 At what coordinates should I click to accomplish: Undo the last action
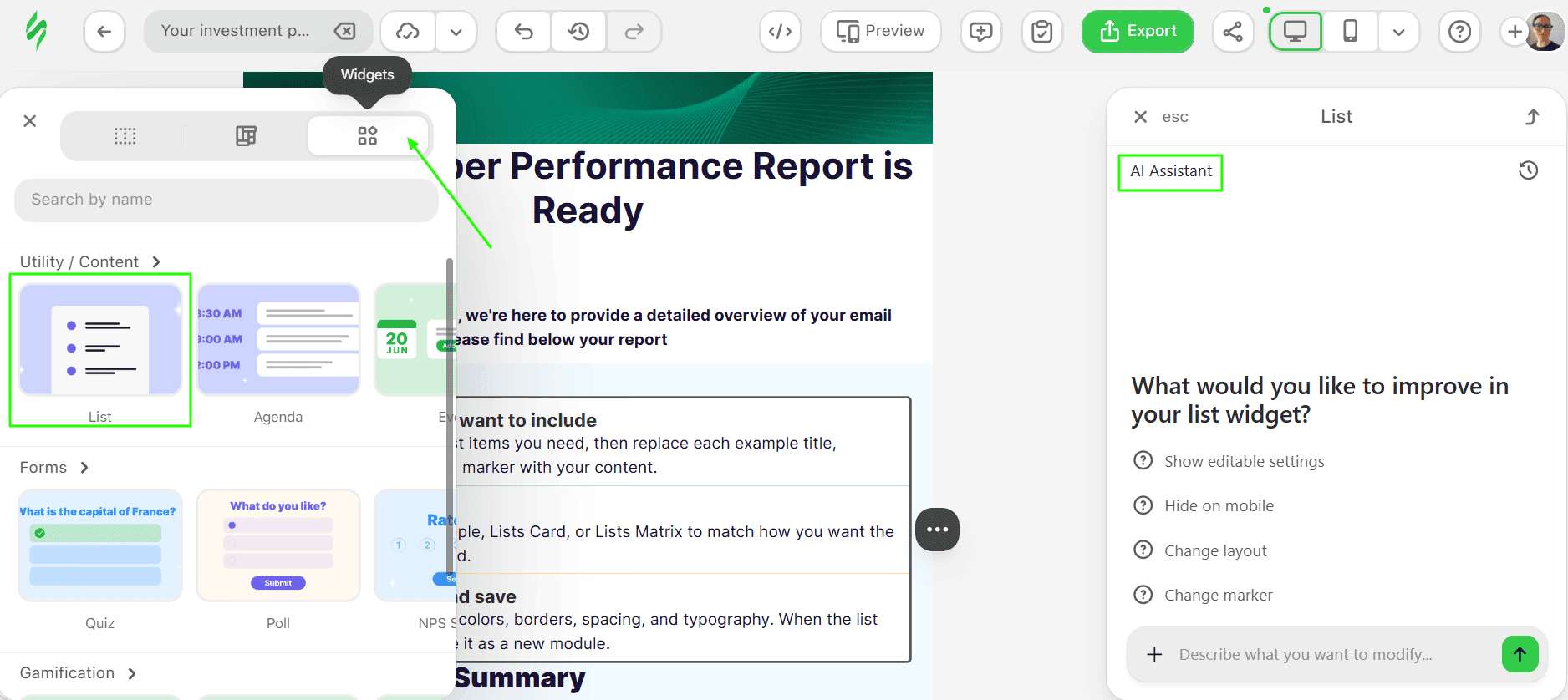[524, 32]
